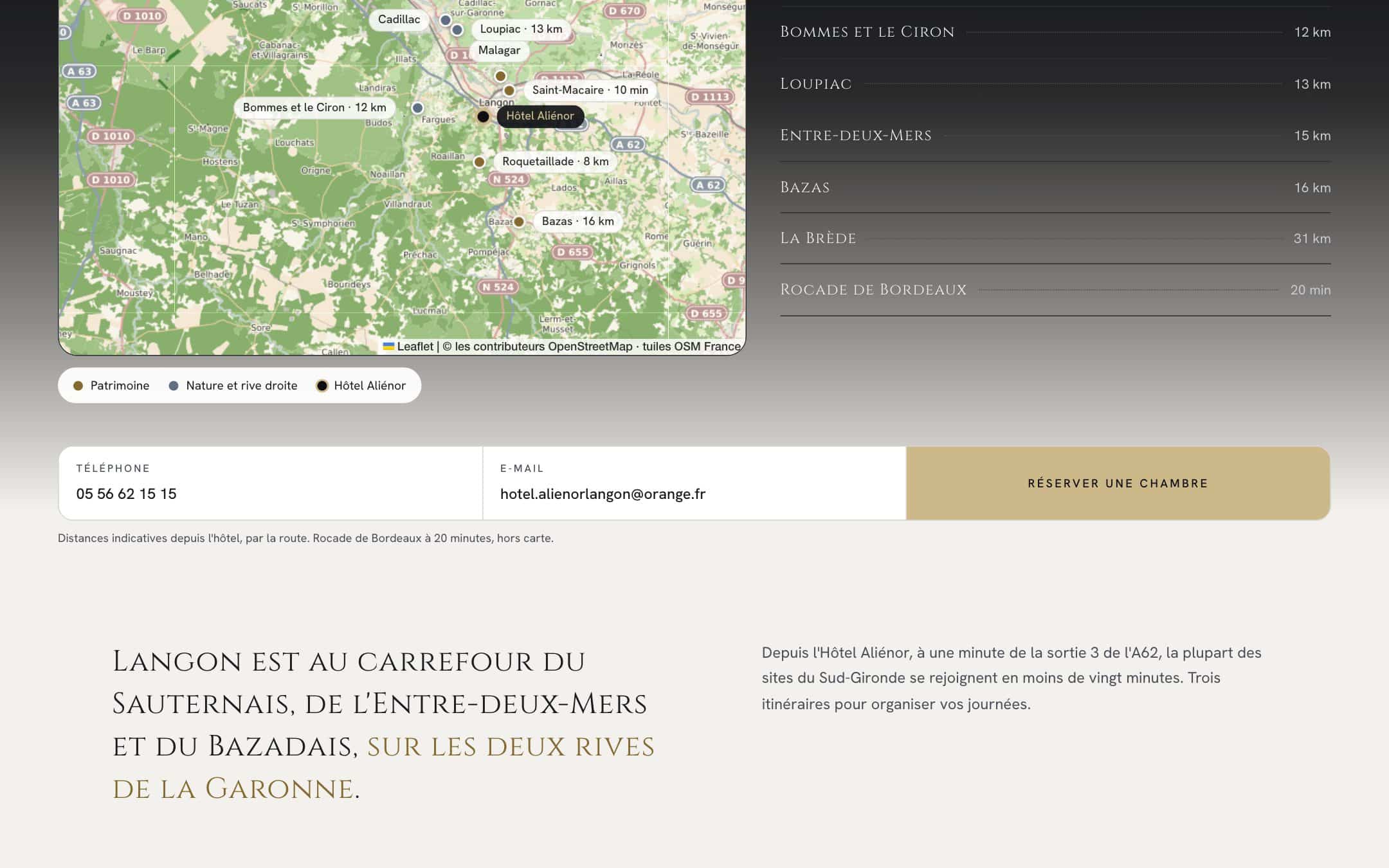Click the Bazas · 16 km map label

[x=577, y=221]
